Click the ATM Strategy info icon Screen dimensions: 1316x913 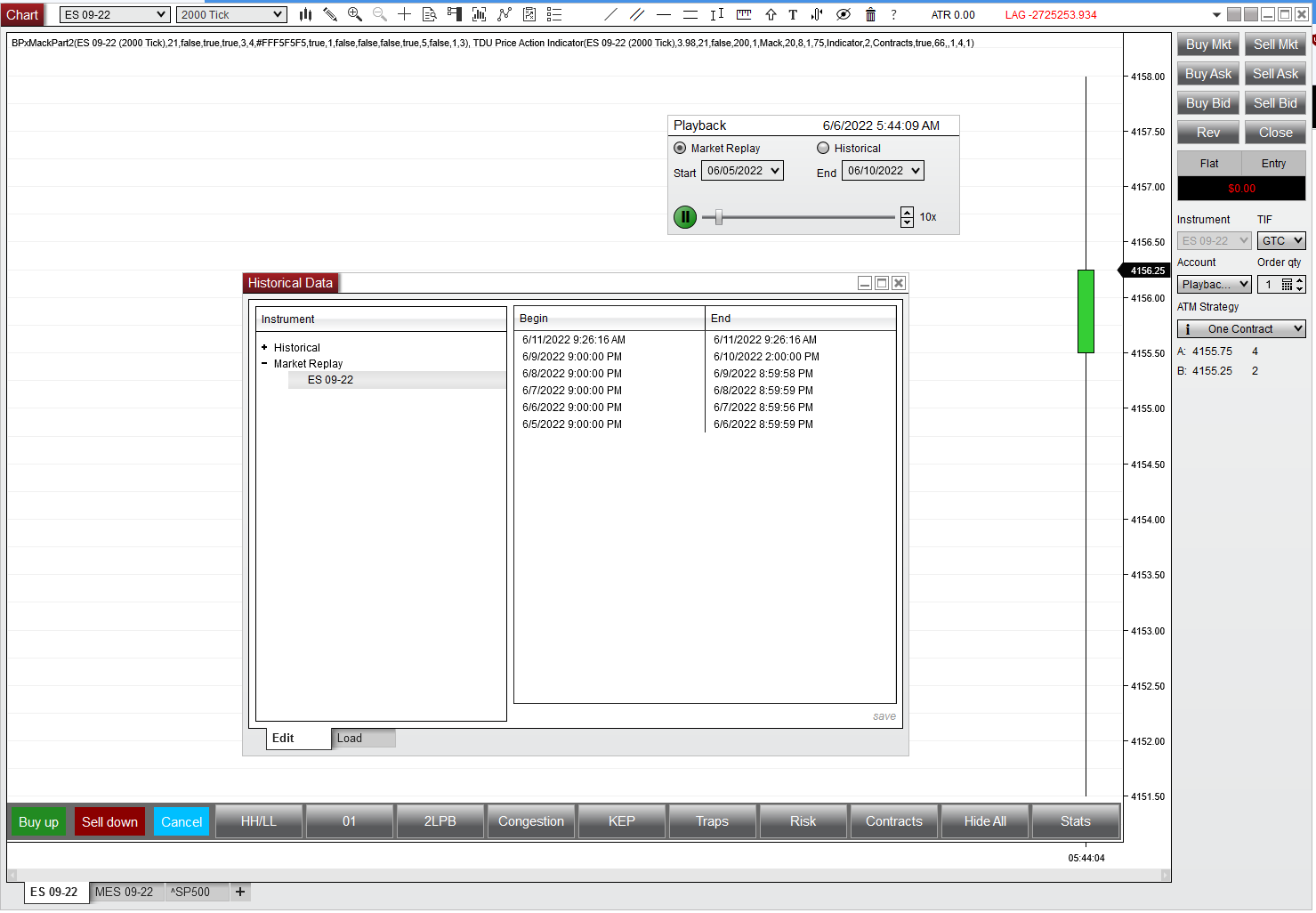pyautogui.click(x=1188, y=329)
